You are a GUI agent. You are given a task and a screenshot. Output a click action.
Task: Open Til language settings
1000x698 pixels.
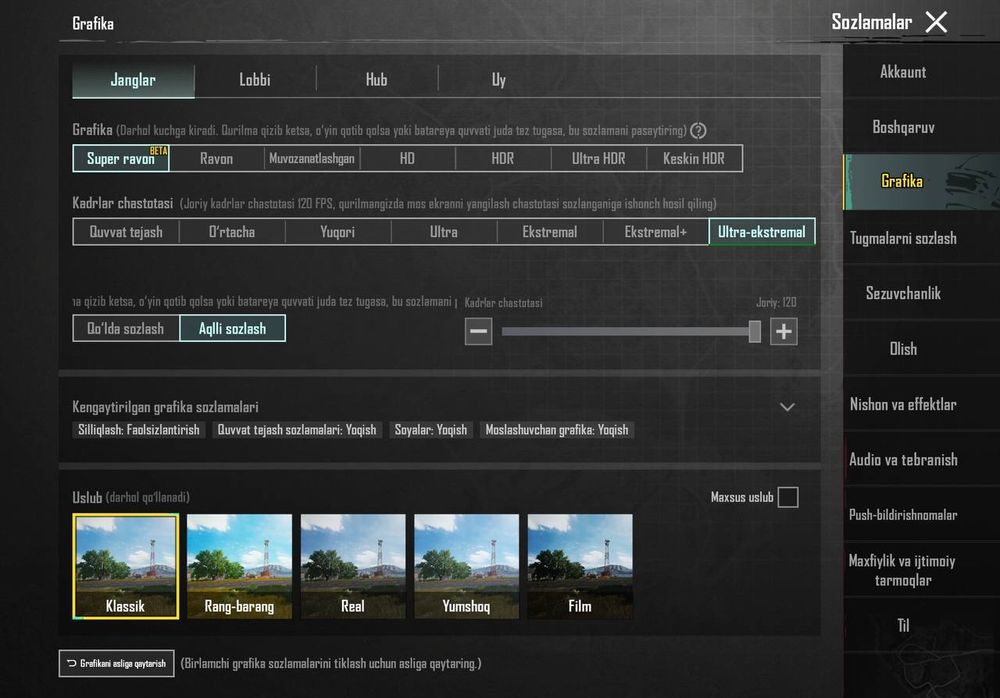922,626
